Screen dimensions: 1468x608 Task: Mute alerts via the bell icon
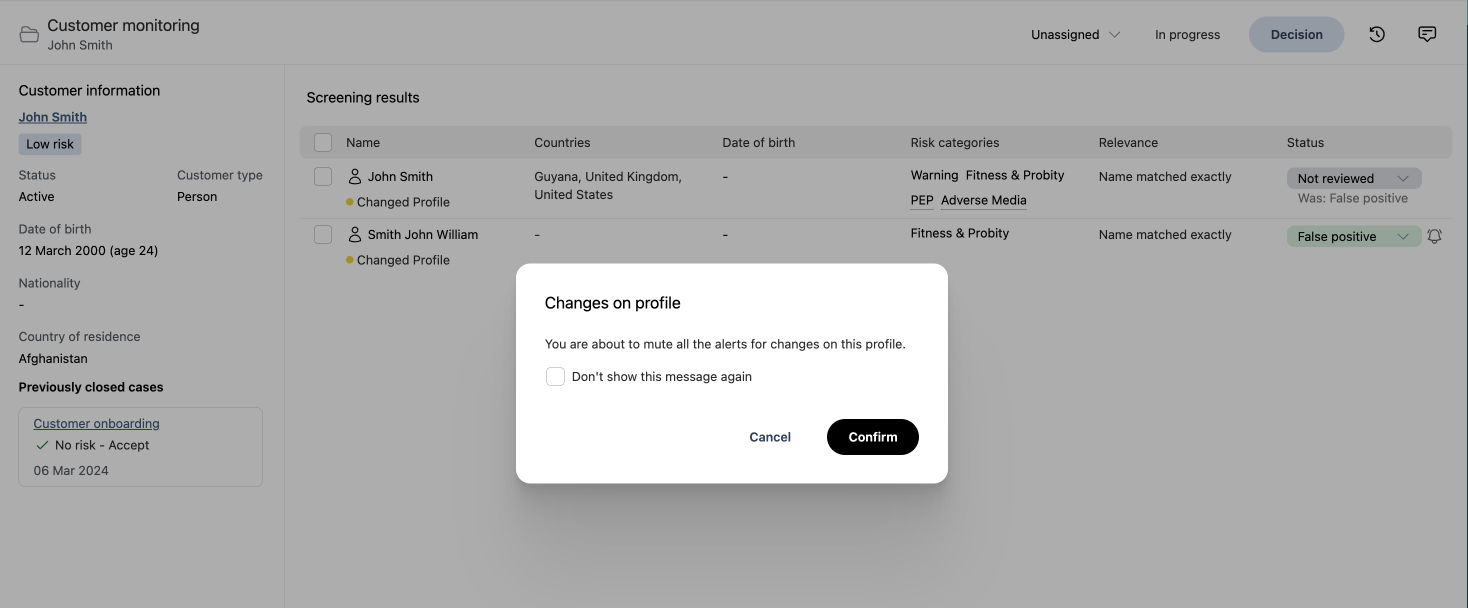click(x=1434, y=235)
